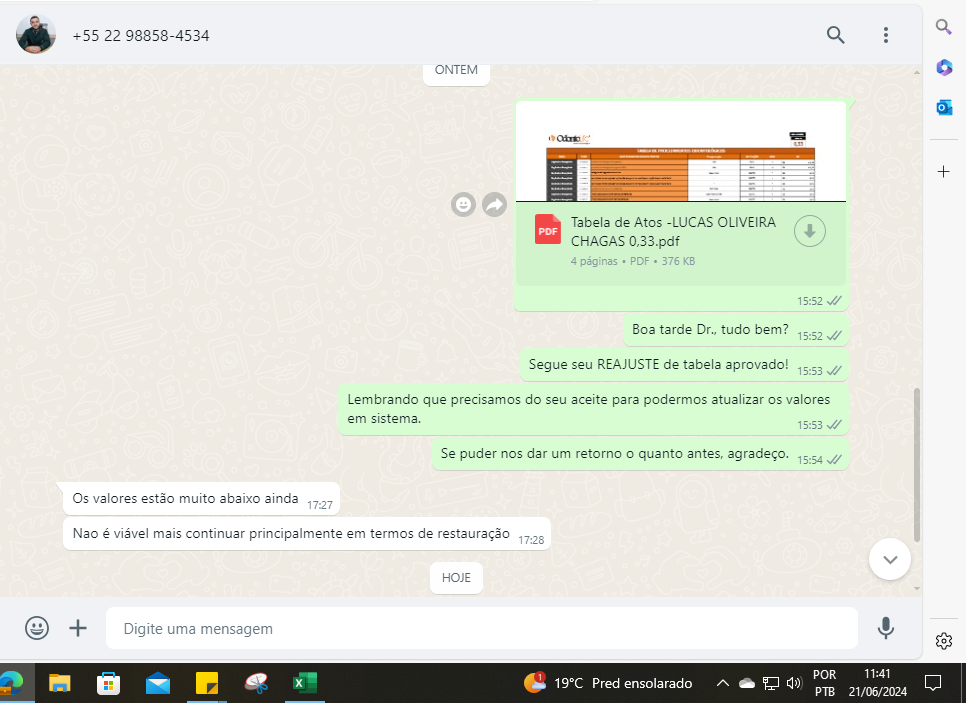Screen dimensions: 966x703
Task: Download the Tabela de Atos PDF
Action: [810, 231]
